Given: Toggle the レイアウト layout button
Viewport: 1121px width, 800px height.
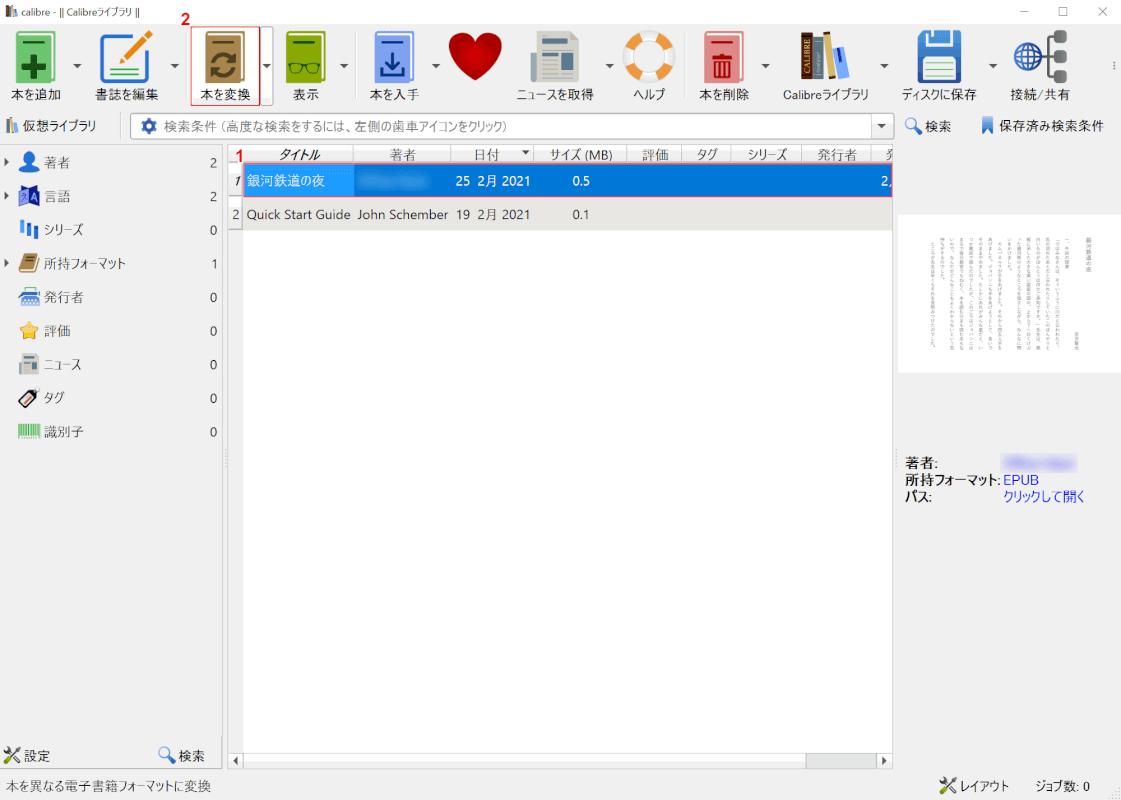Looking at the screenshot, I should [974, 786].
